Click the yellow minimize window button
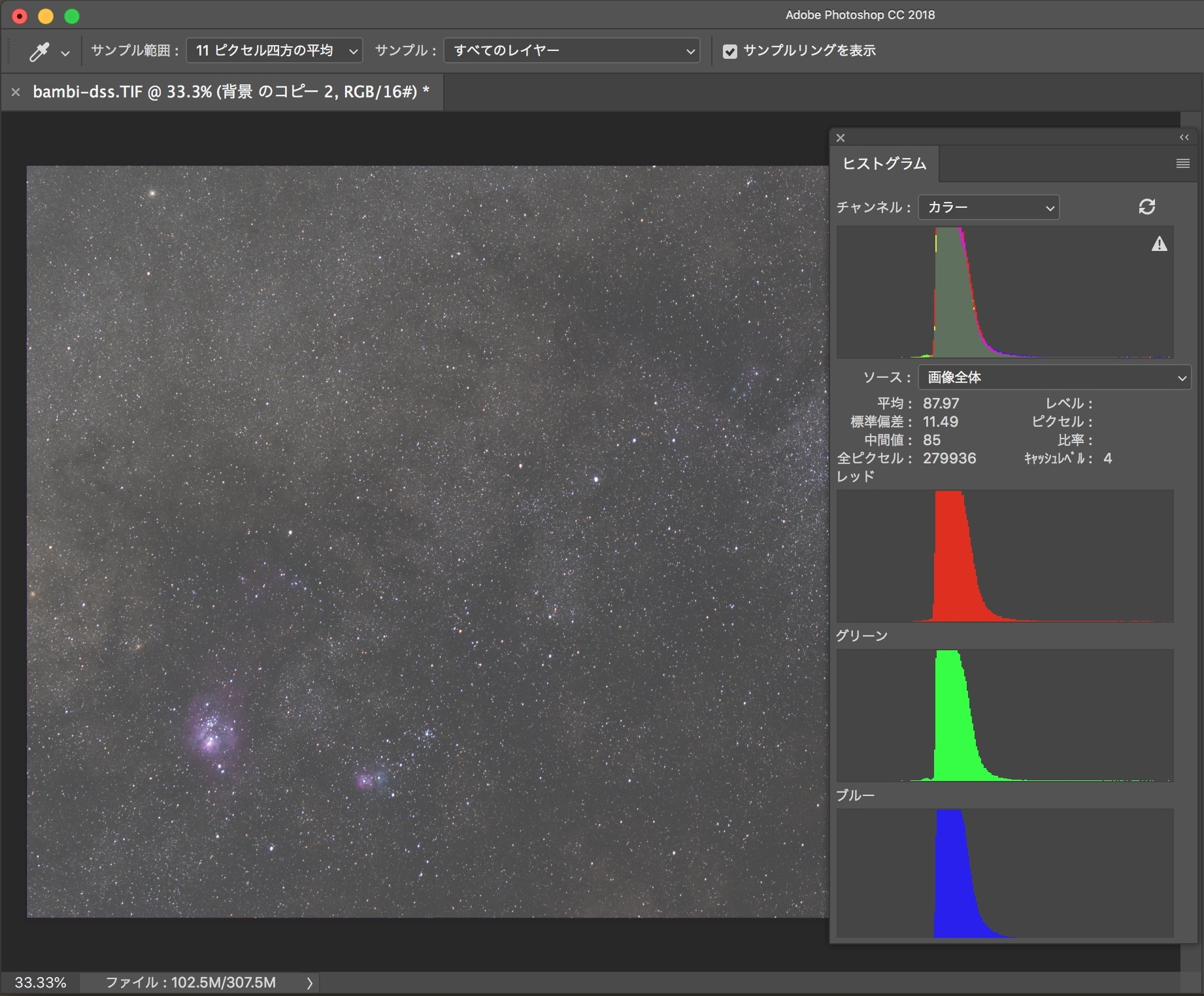 [x=46, y=16]
